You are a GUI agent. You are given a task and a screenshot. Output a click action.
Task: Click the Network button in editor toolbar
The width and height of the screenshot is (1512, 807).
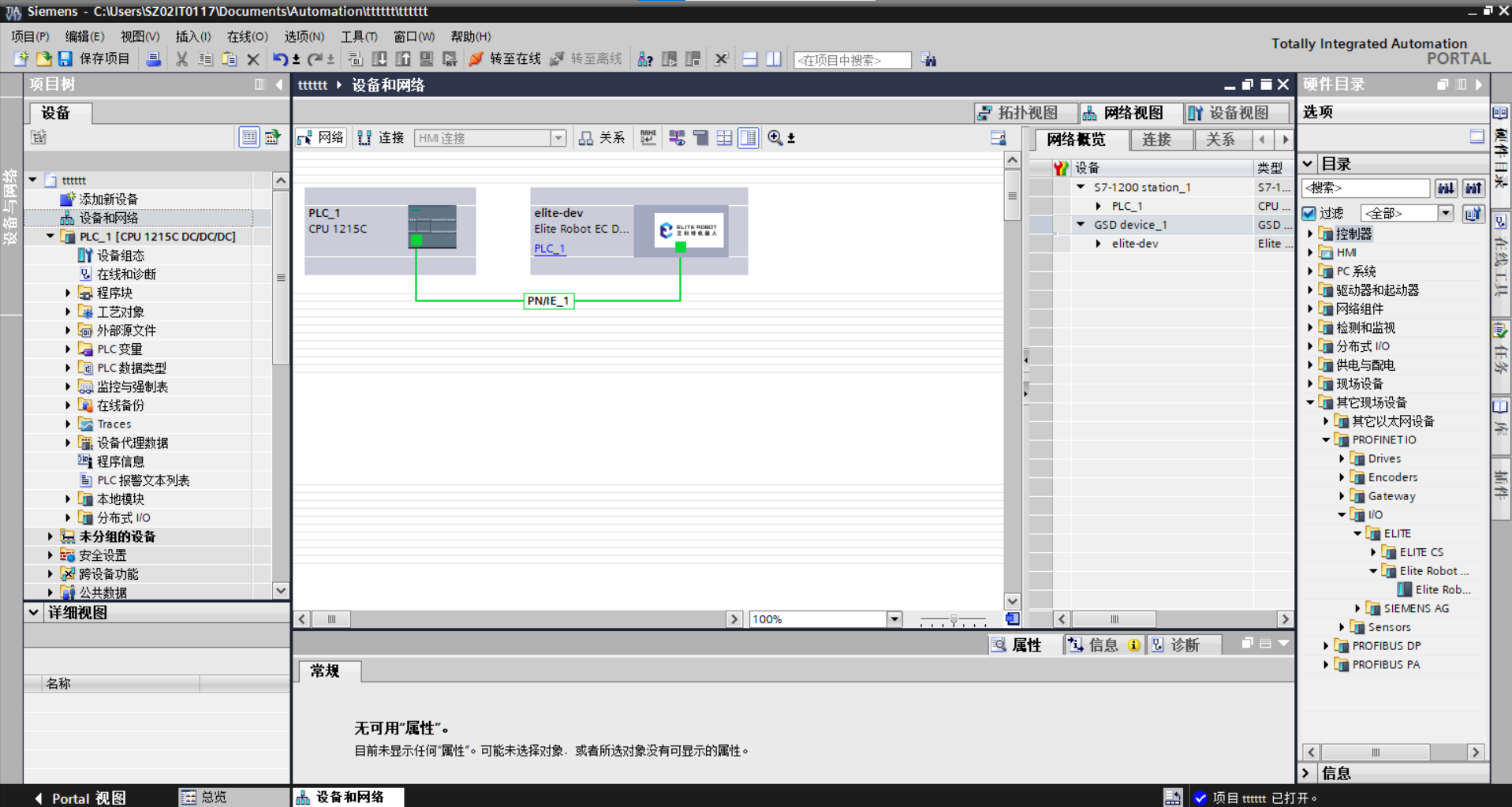pyautogui.click(x=321, y=138)
